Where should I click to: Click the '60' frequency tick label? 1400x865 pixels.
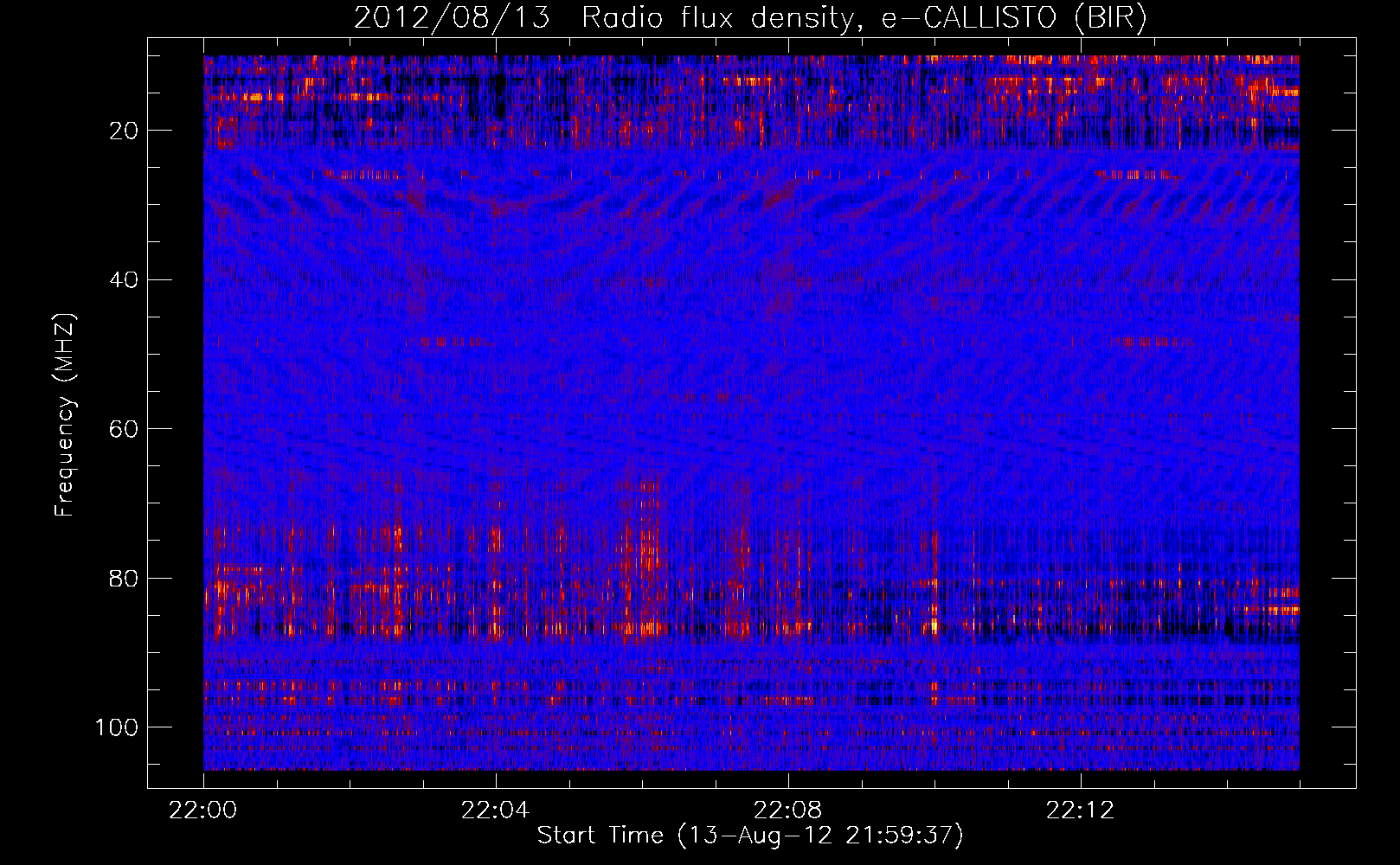click(125, 429)
